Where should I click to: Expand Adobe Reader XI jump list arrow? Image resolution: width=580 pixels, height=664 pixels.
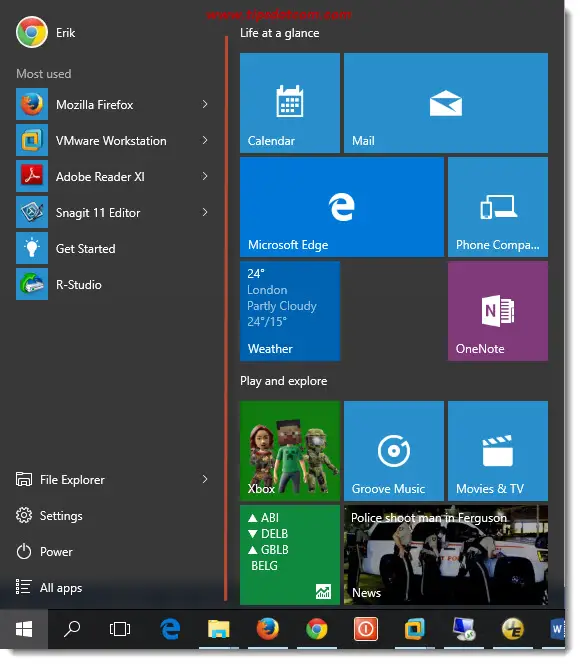205,176
